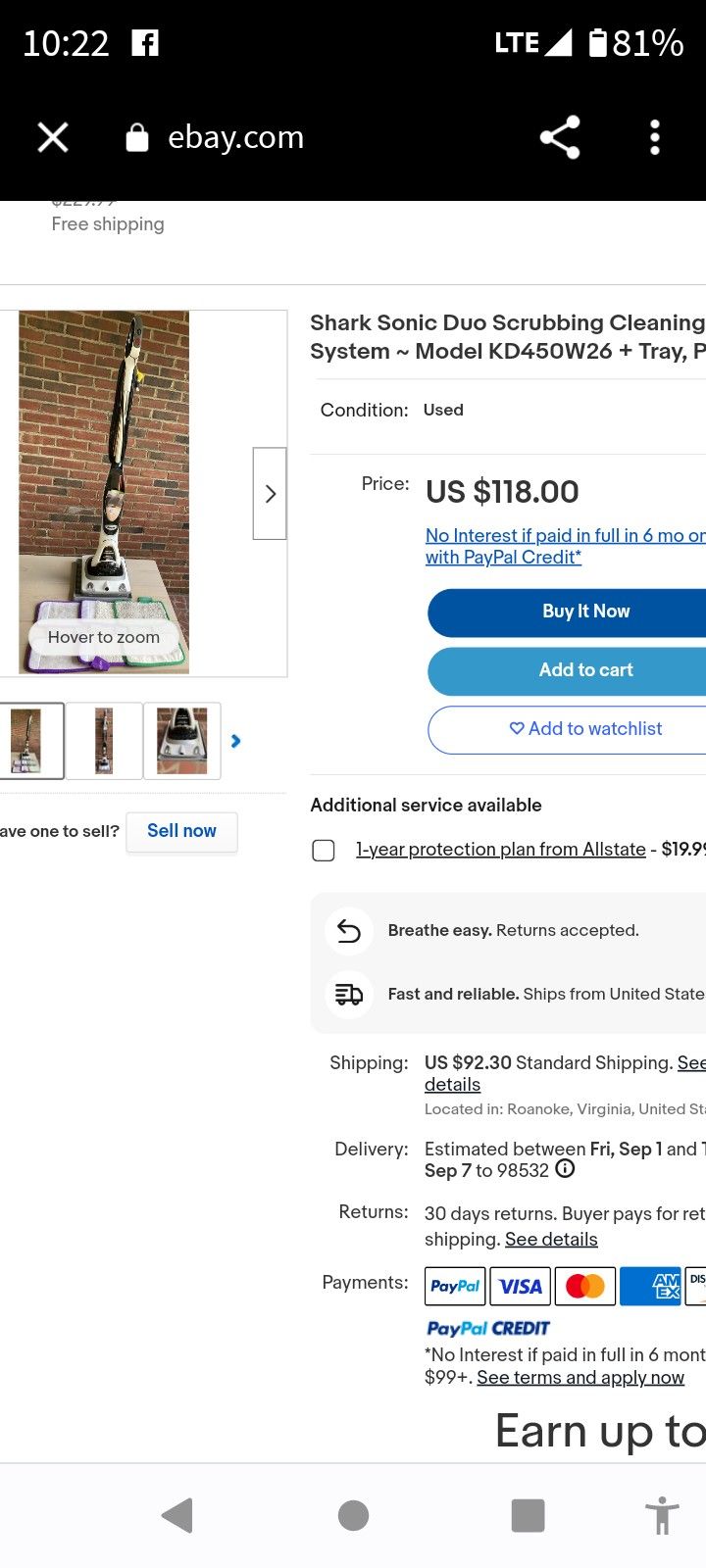This screenshot has height=1568, width=706.
Task: Show more thumbnails with blue chevron
Action: tap(235, 741)
